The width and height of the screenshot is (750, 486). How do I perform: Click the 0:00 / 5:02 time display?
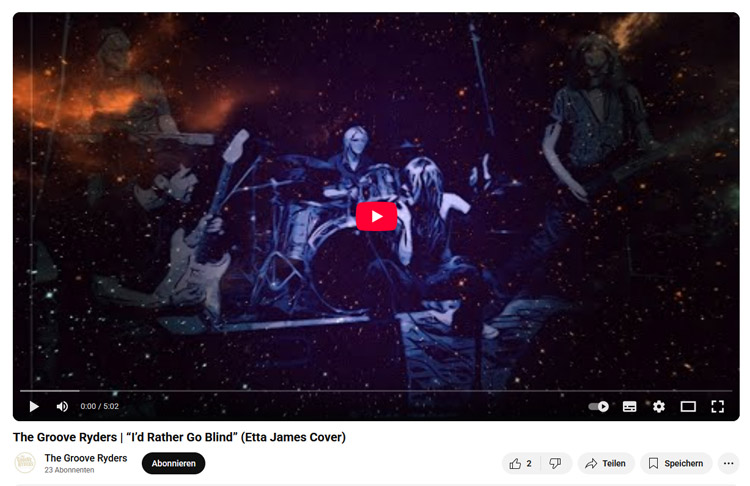click(99, 407)
